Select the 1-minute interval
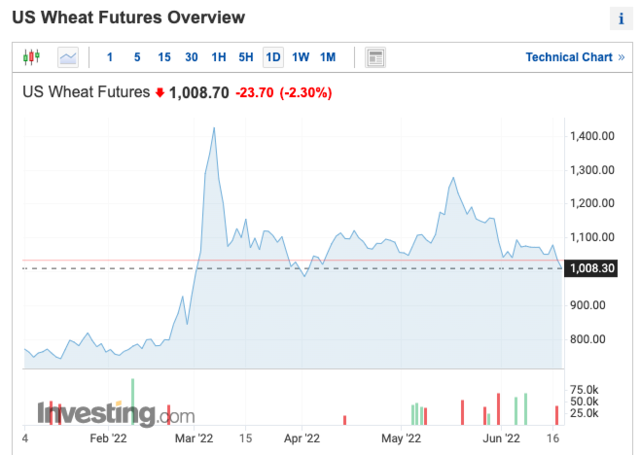The height and width of the screenshot is (455, 640). coord(110,57)
